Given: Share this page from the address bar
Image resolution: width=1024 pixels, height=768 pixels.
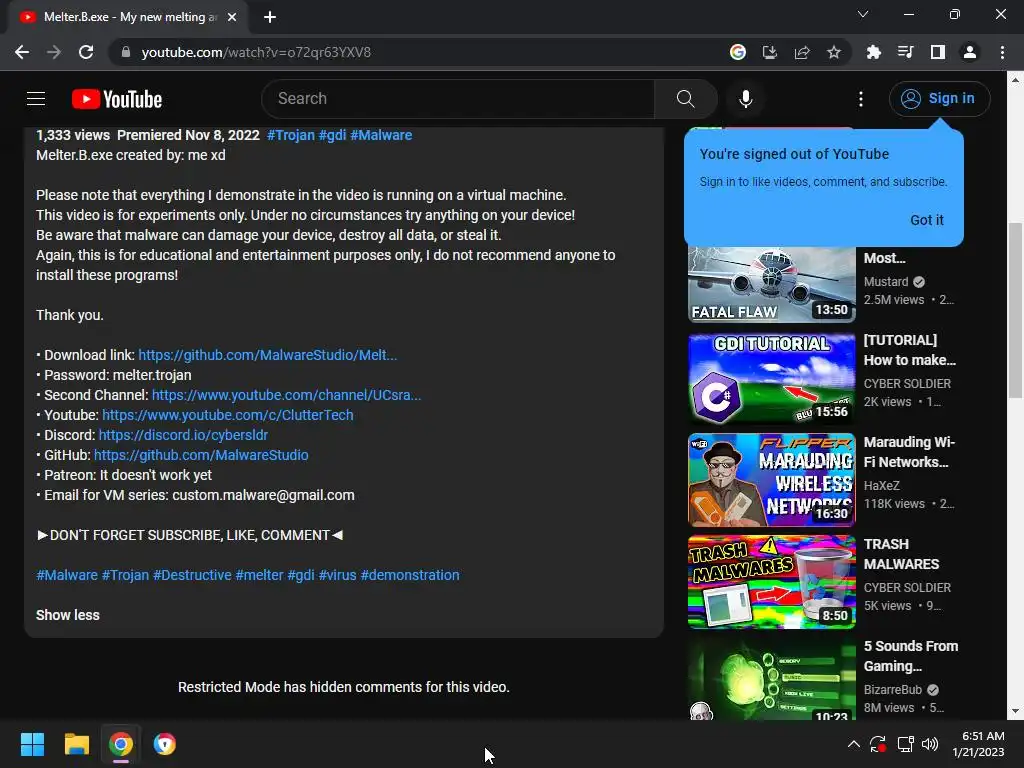Looking at the screenshot, I should 802,52.
